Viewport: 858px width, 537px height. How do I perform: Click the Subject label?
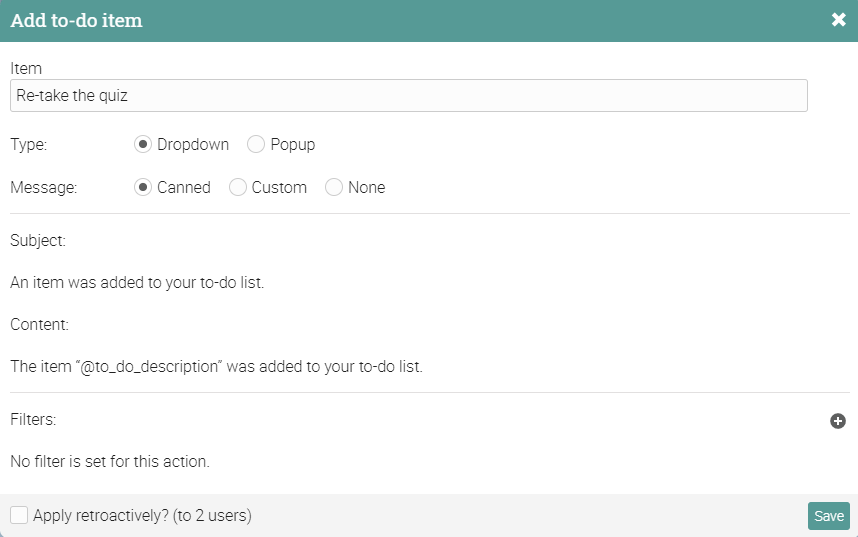tap(38, 241)
